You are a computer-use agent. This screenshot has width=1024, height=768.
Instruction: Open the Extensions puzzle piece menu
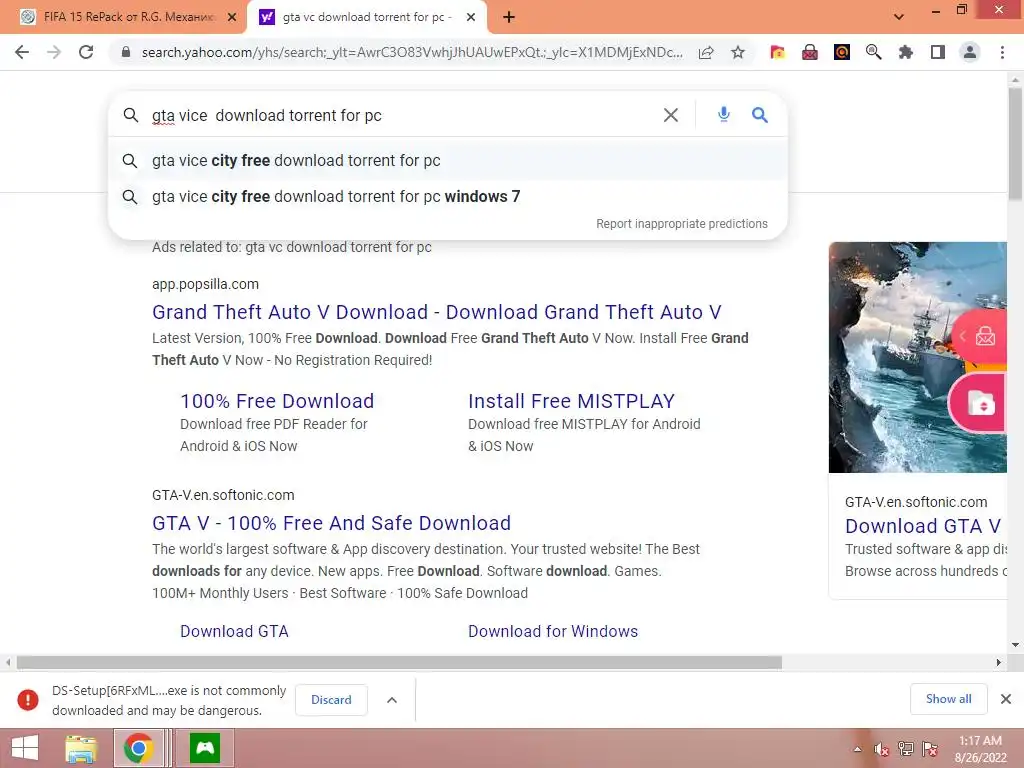906,52
